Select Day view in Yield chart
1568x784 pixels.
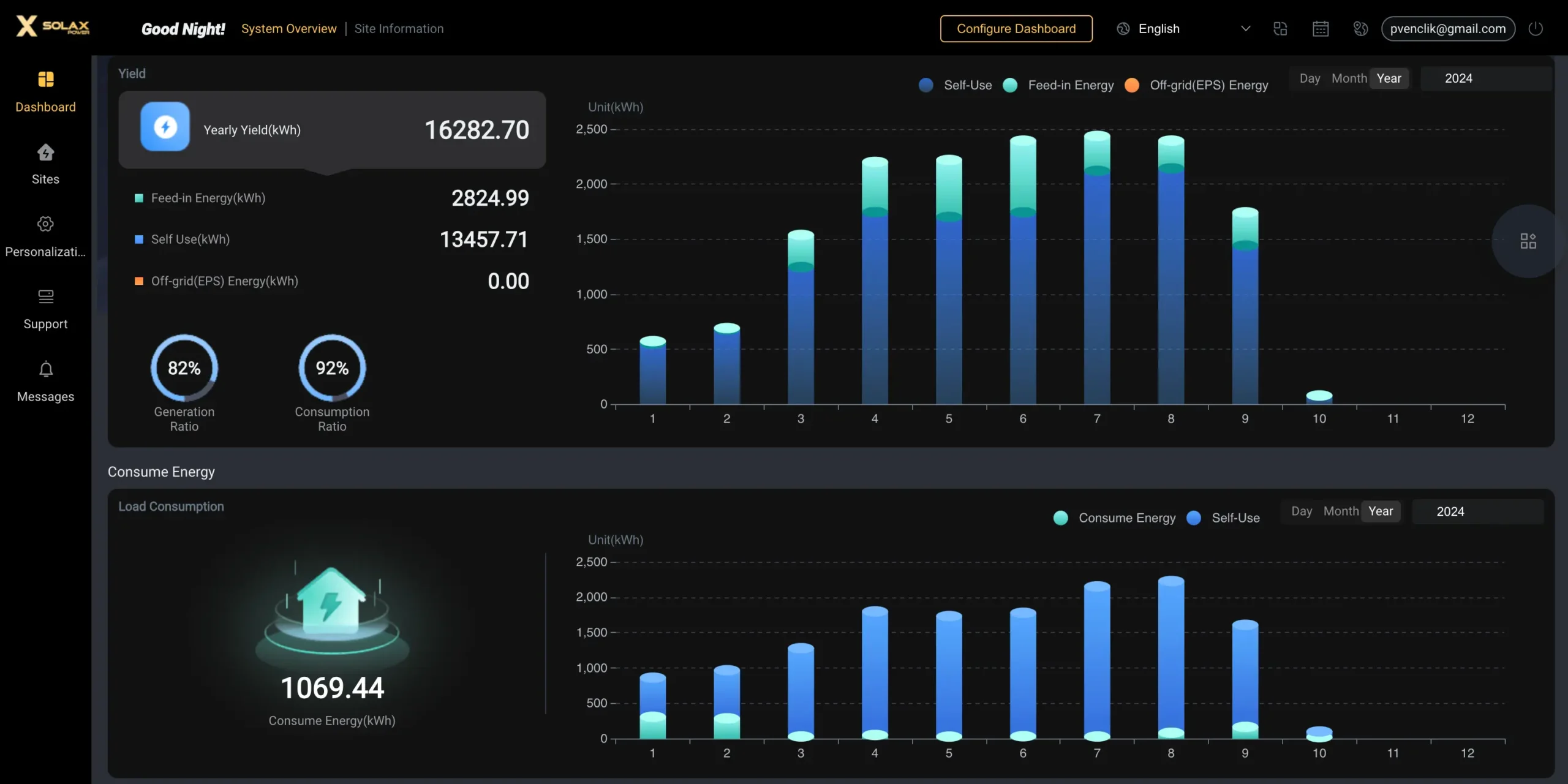(x=1310, y=78)
